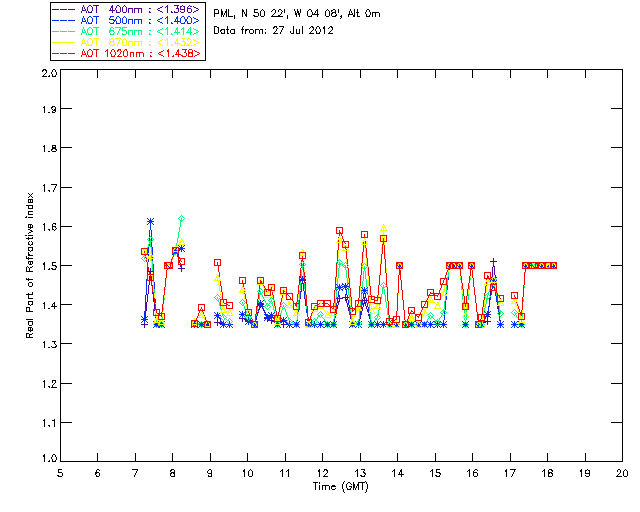
Task: Click the x-axis label 12
Action: [322, 473]
